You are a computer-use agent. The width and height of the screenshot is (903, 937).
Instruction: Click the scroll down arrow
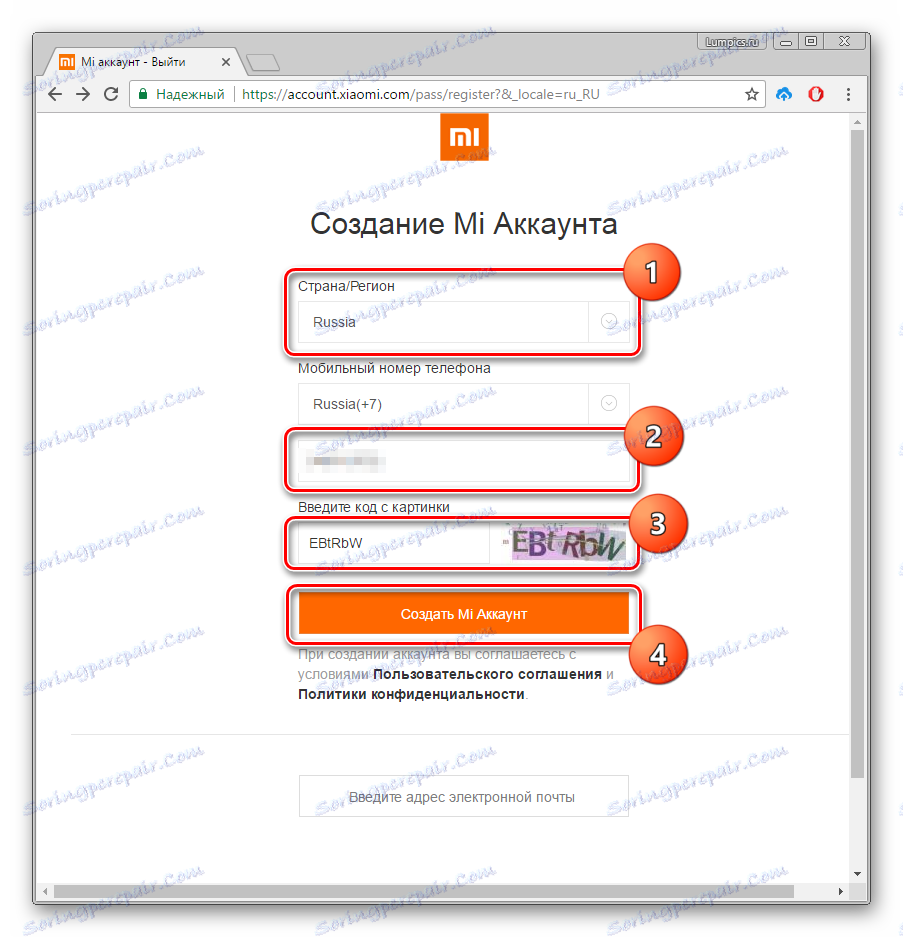coord(858,874)
